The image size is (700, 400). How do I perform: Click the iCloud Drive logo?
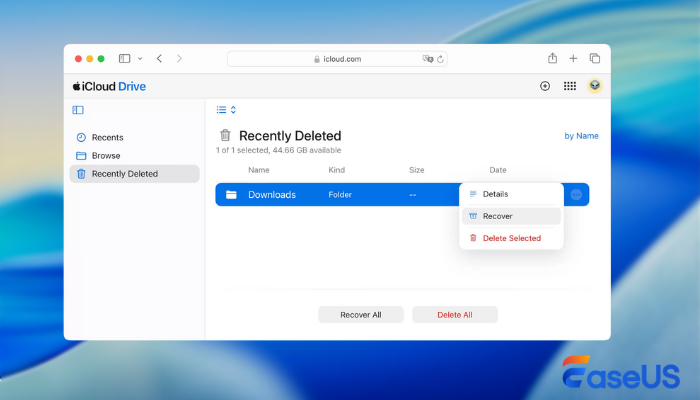[109, 86]
